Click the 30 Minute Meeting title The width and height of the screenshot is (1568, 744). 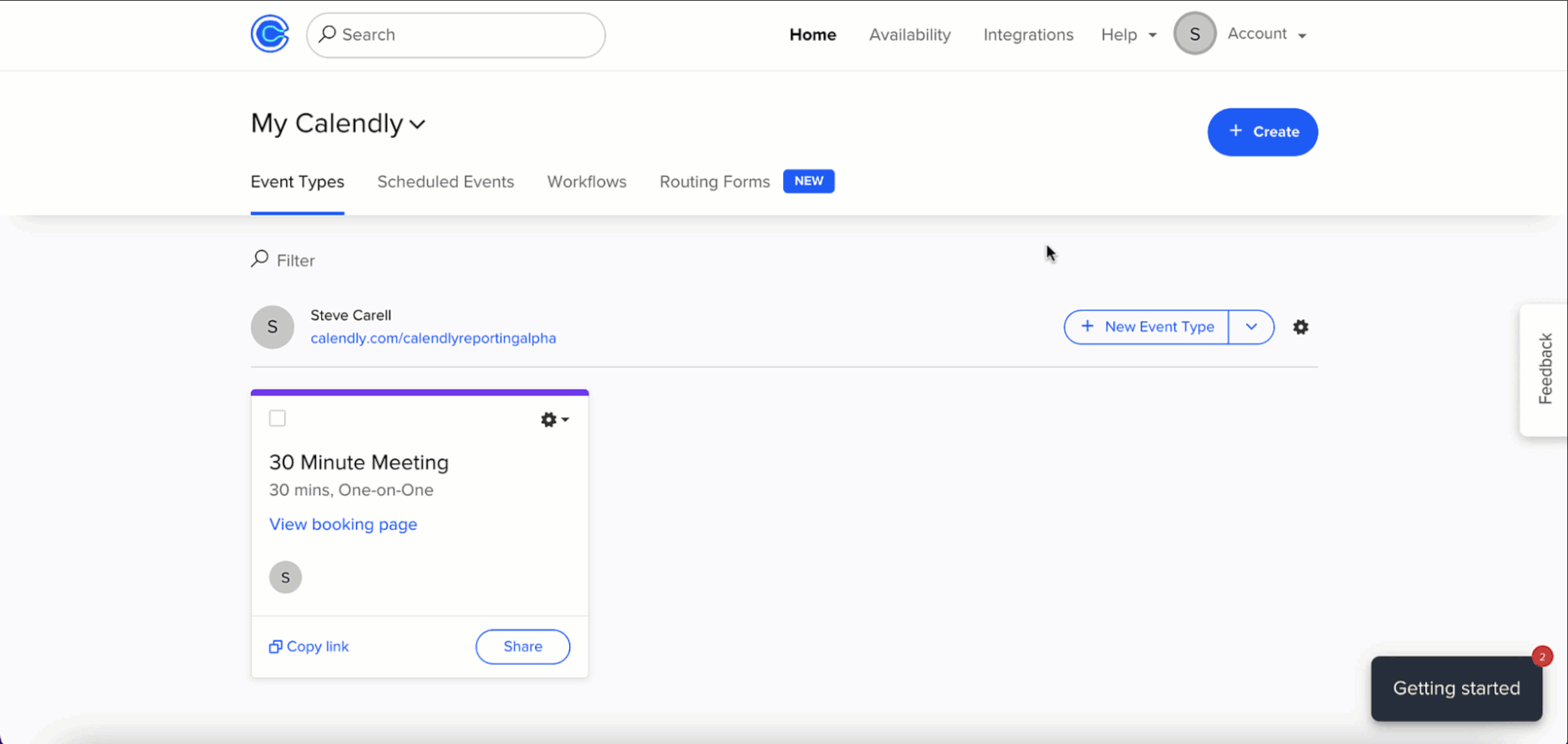point(359,462)
